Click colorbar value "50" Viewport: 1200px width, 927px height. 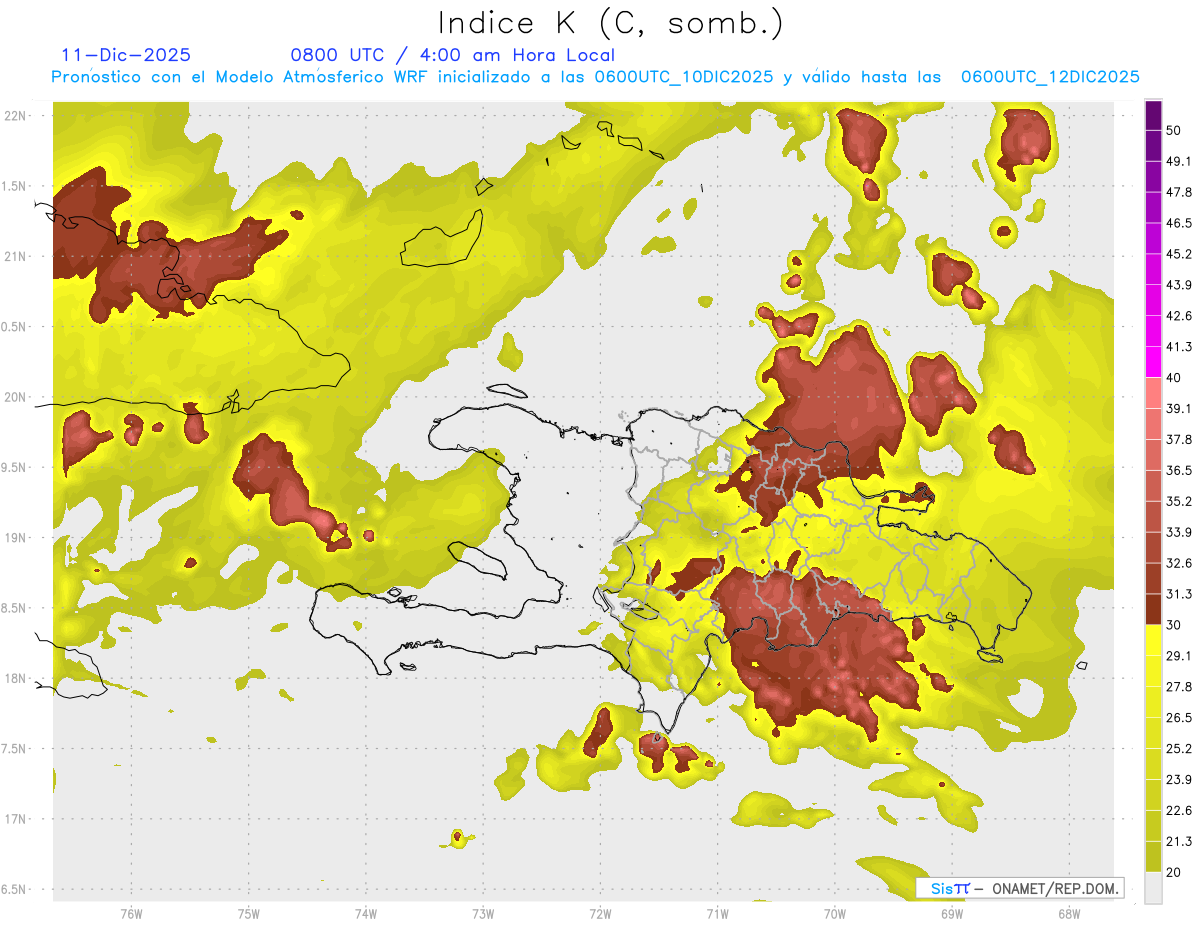coord(1176,131)
